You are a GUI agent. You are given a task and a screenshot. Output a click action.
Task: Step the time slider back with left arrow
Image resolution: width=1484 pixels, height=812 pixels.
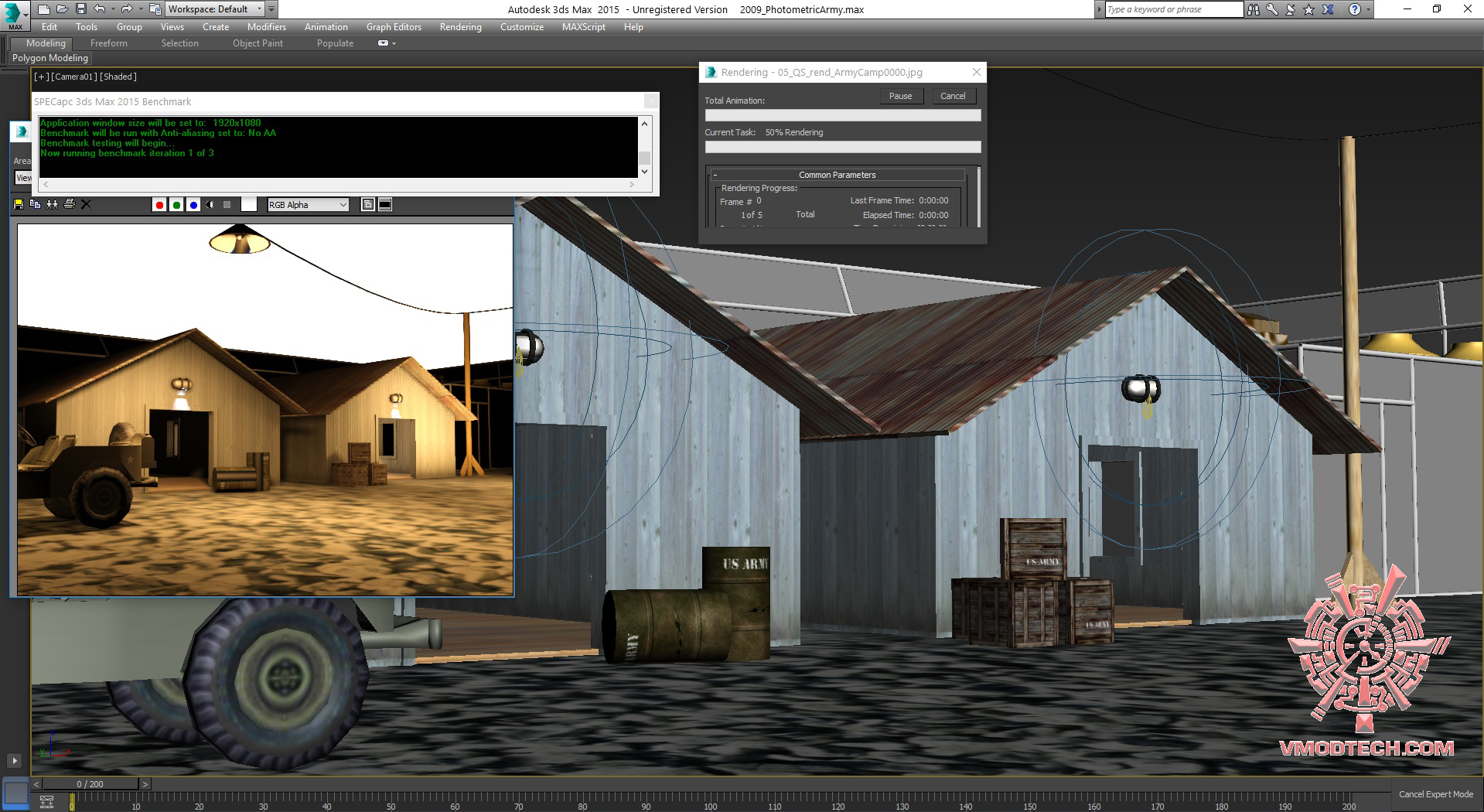[x=36, y=783]
